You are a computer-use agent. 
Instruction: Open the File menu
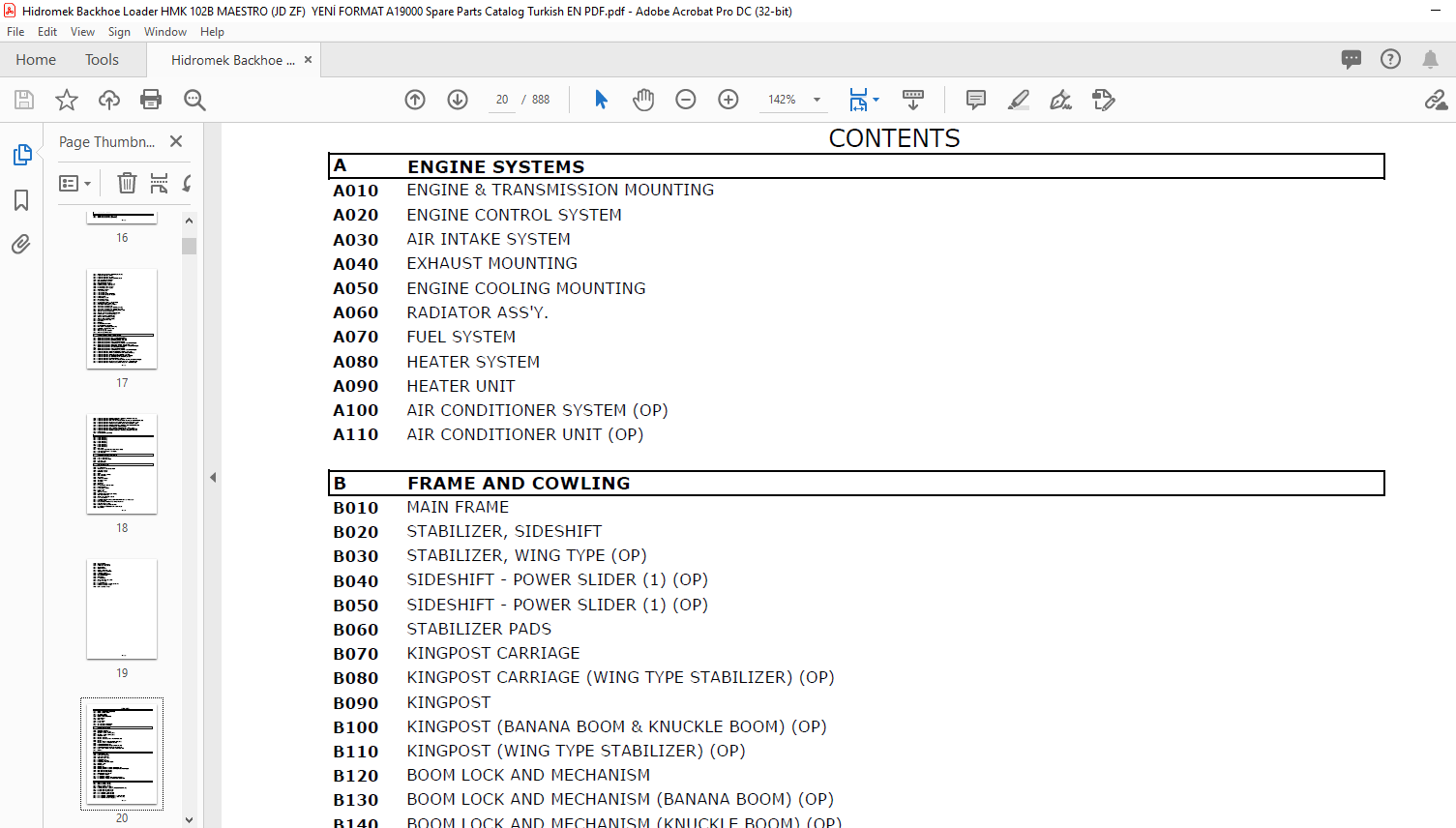(x=15, y=32)
